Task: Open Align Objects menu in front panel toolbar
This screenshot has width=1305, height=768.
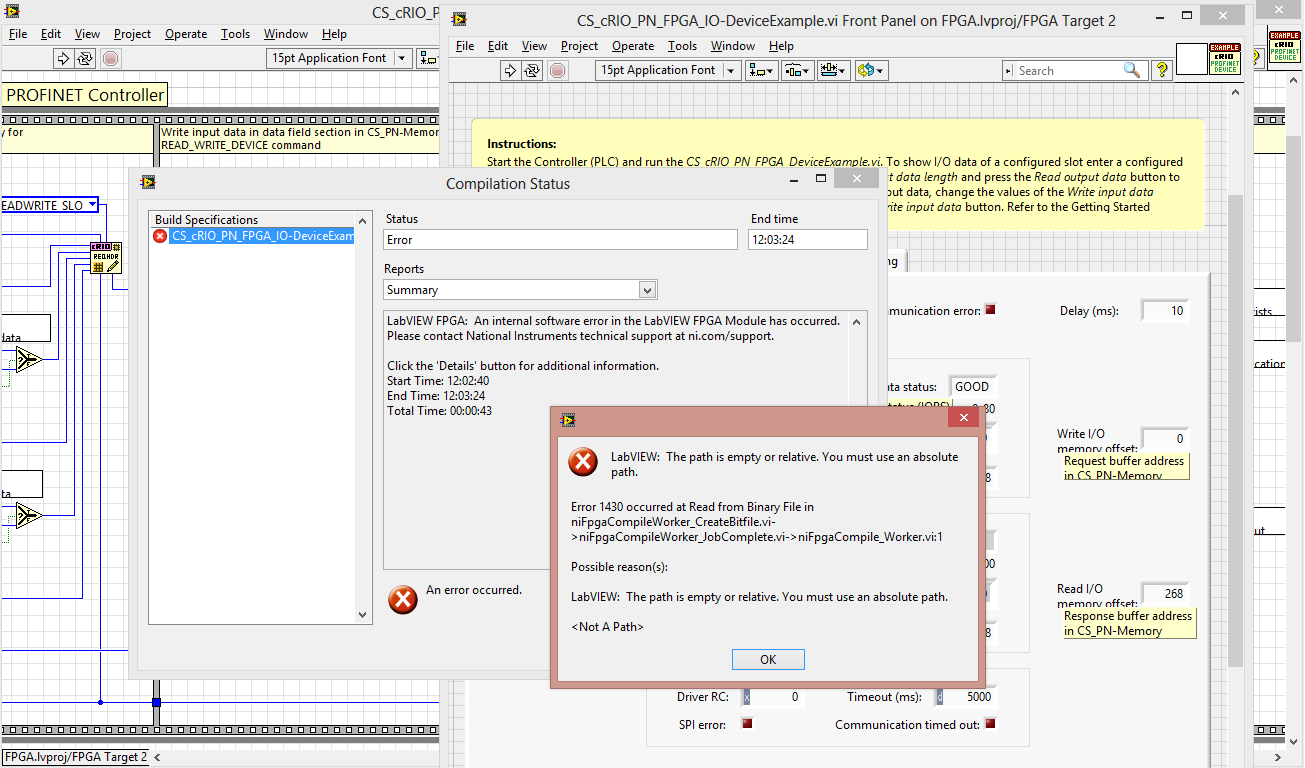Action: [763, 70]
